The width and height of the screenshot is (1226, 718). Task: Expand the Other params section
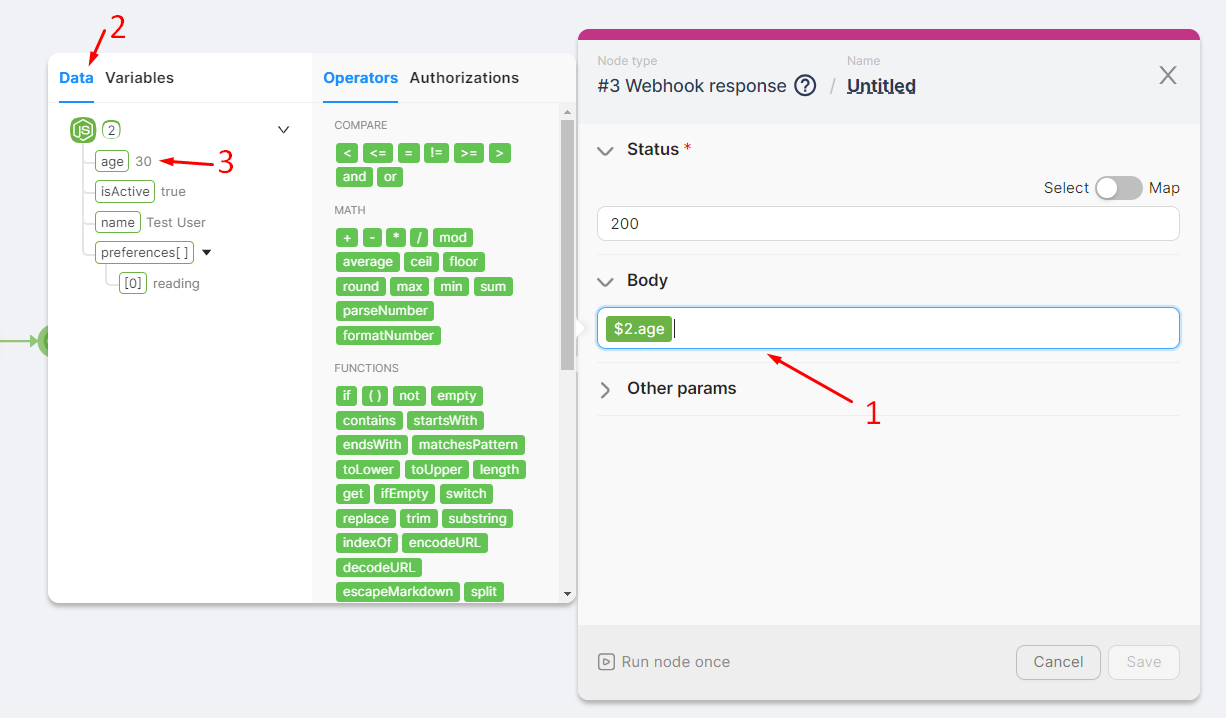(x=605, y=389)
